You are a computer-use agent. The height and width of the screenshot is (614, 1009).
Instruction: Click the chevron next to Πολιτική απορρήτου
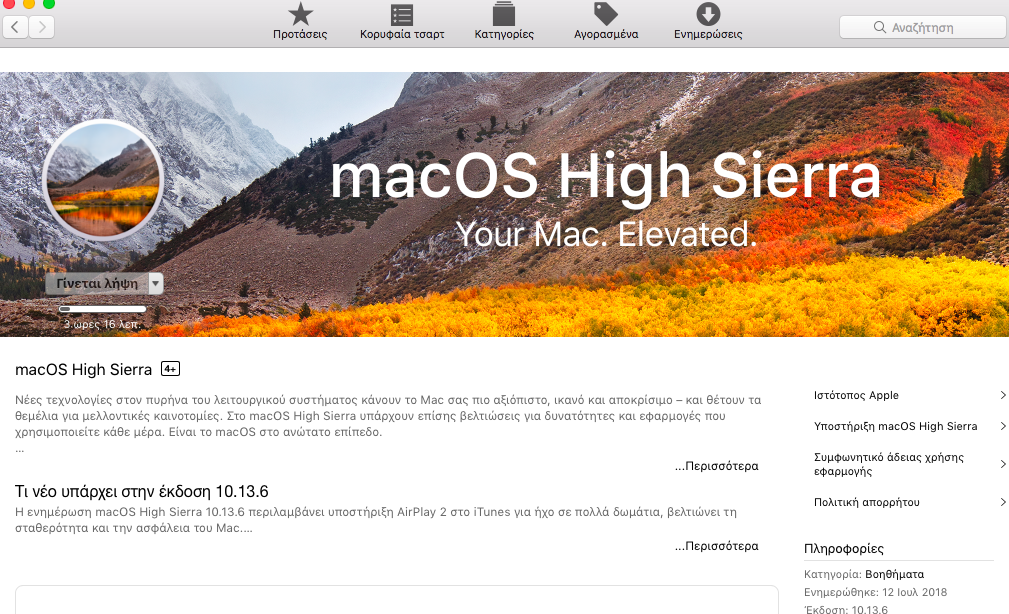click(1003, 502)
